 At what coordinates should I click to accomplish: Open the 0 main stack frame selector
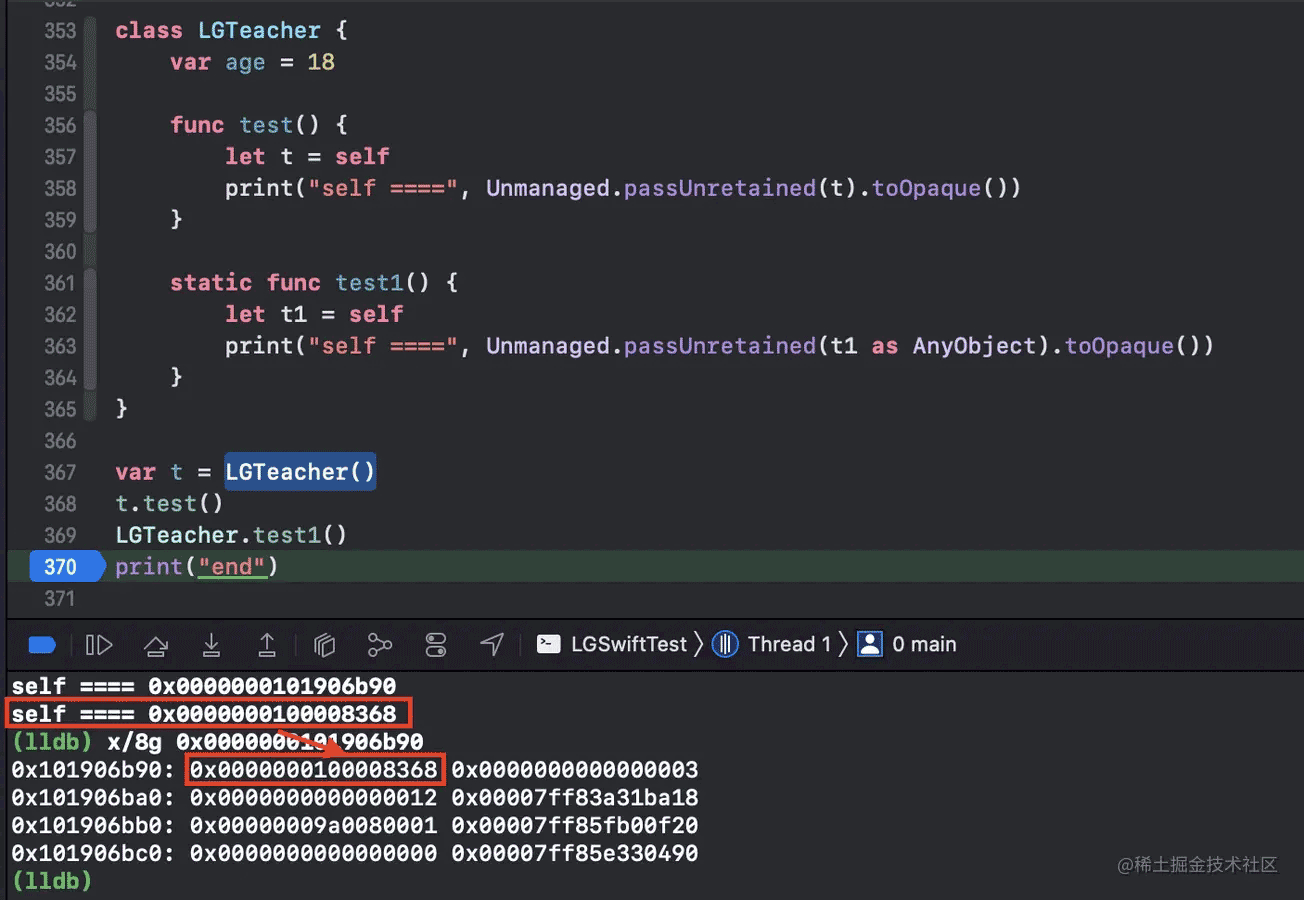pyautogui.click(x=908, y=645)
